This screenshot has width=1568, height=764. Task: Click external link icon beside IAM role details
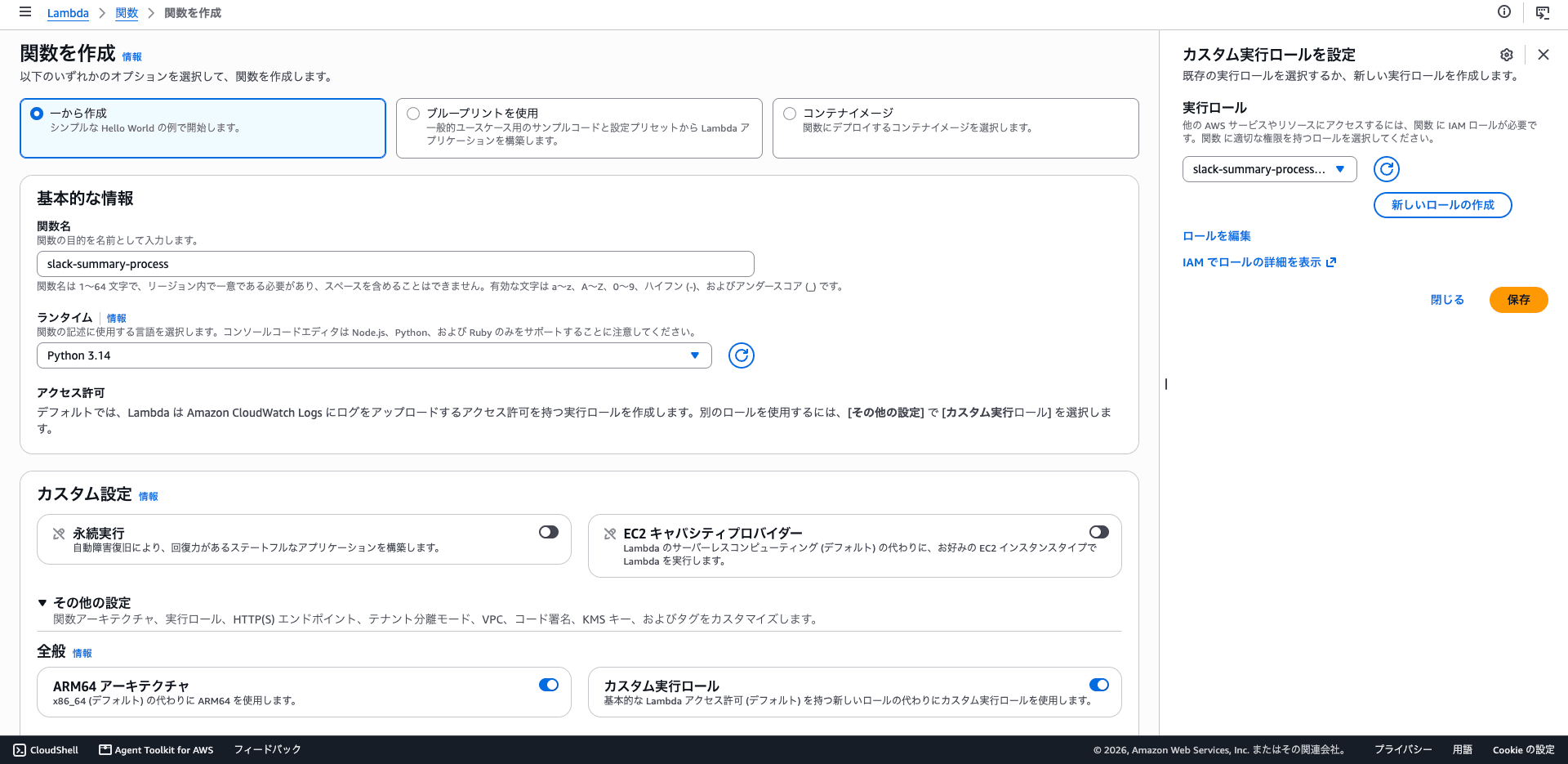tap(1331, 262)
